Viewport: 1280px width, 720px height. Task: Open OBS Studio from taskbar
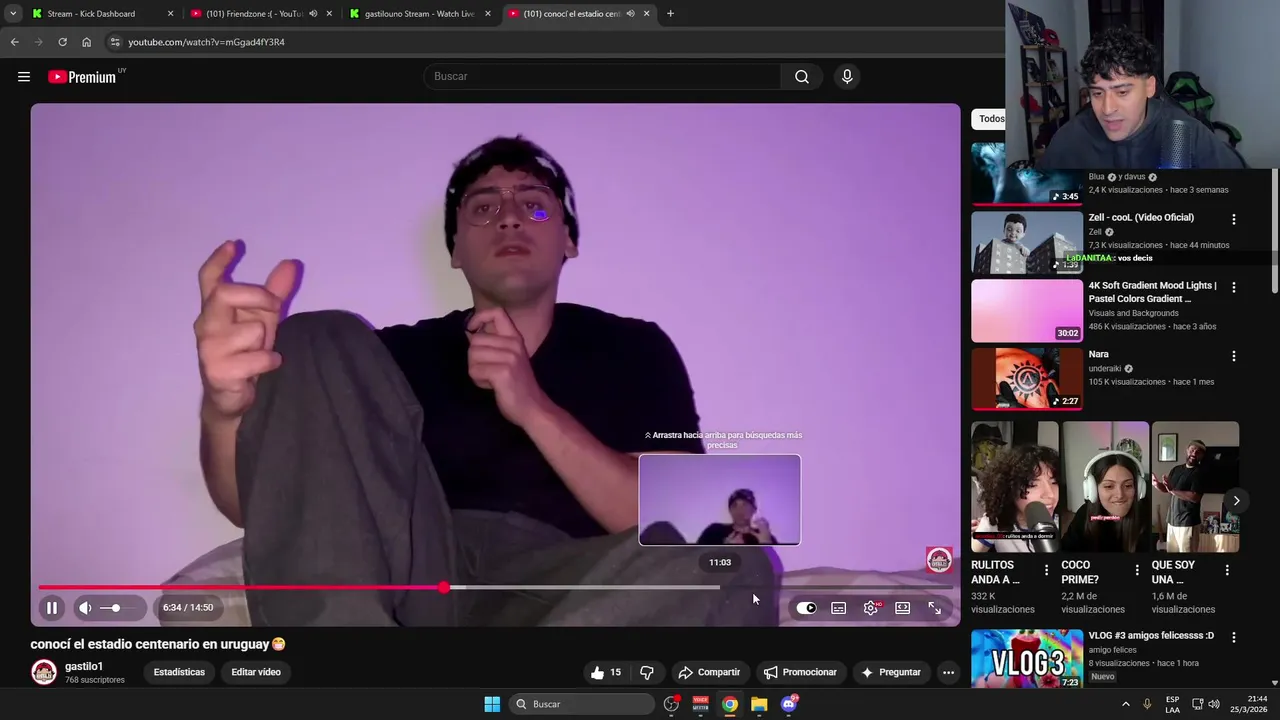pyautogui.click(x=671, y=704)
